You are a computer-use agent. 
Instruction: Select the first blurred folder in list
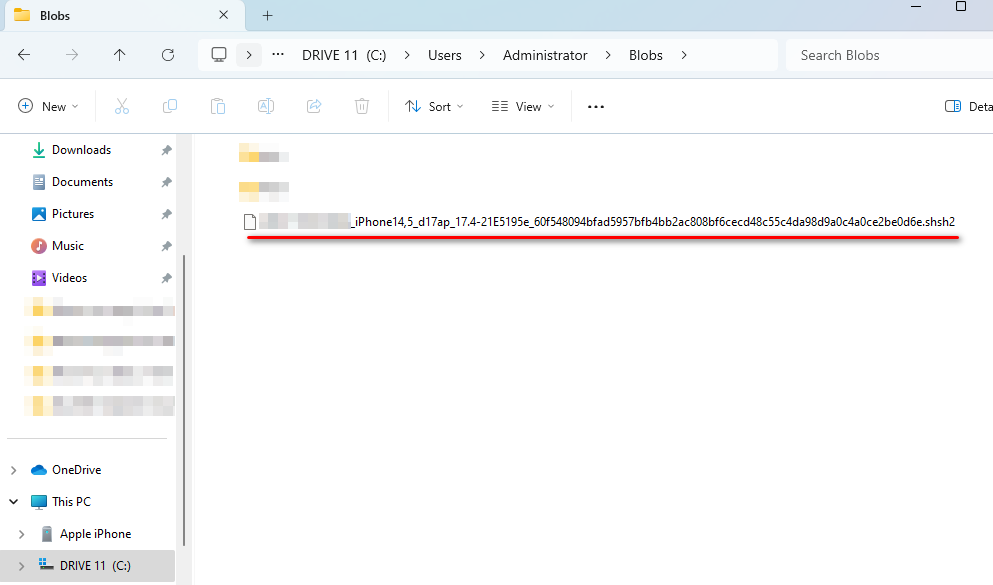tap(263, 153)
